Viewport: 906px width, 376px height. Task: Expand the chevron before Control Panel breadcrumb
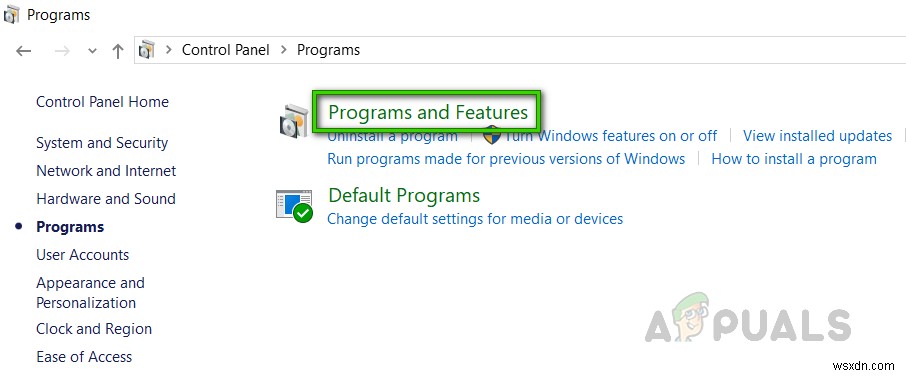(x=168, y=50)
